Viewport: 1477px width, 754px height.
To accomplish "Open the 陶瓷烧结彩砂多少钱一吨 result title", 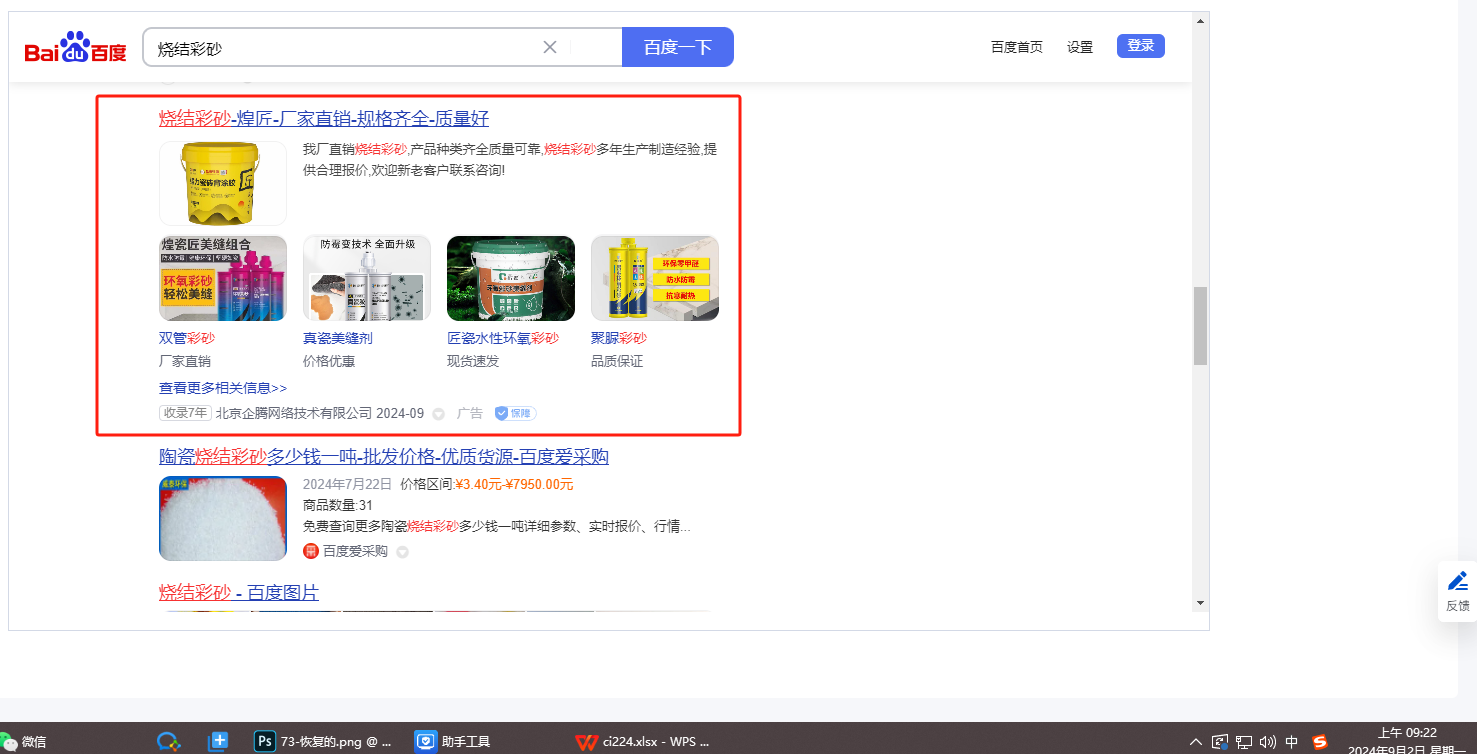I will click(x=384, y=457).
